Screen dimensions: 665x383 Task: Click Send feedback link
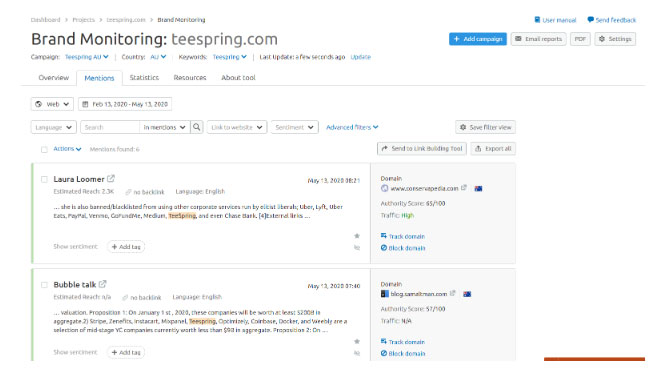click(612, 20)
